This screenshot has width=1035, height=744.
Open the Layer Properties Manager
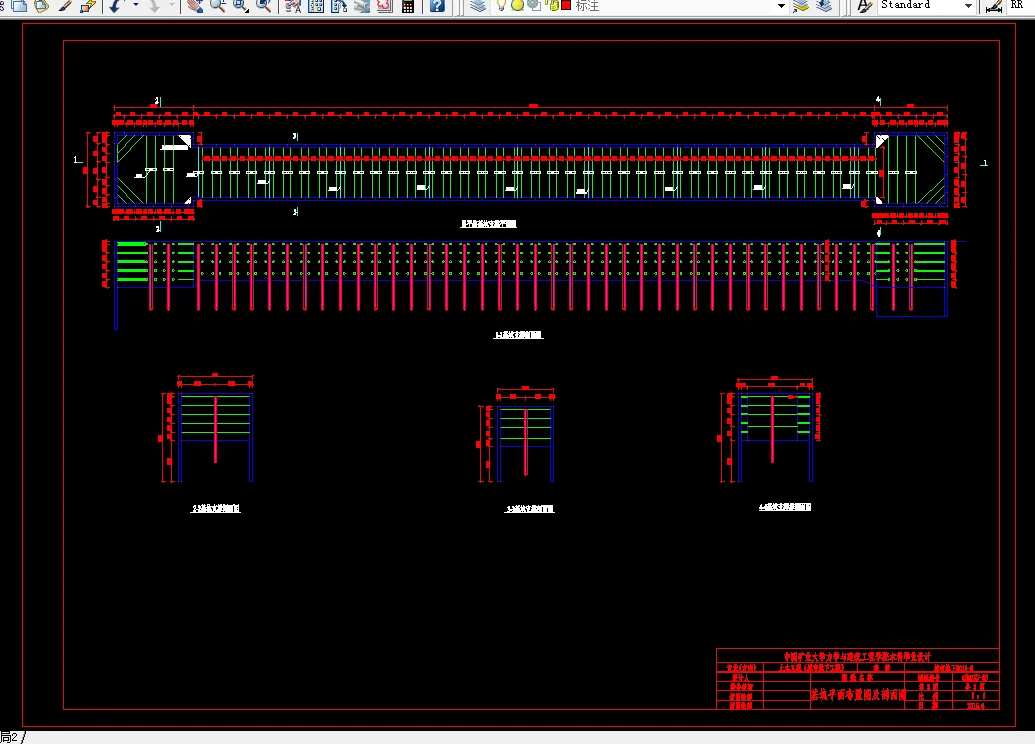tap(478, 6)
